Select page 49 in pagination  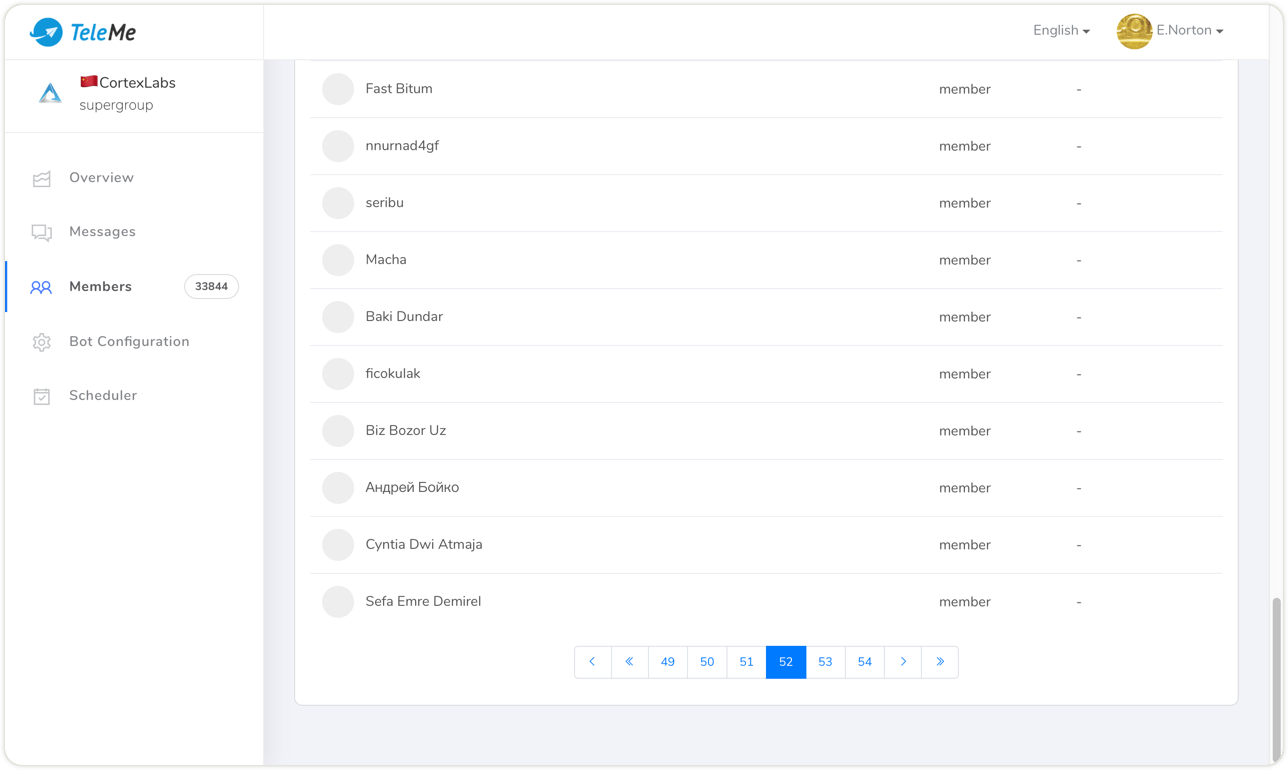[668, 662]
